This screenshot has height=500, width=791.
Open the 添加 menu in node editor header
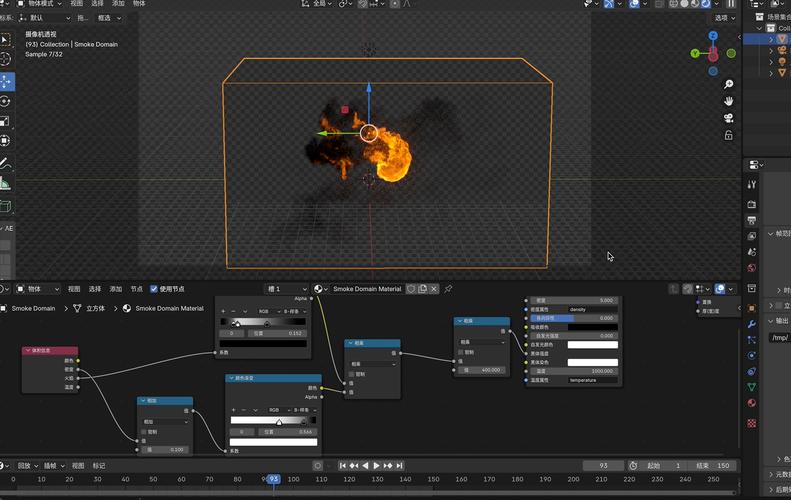[115, 289]
